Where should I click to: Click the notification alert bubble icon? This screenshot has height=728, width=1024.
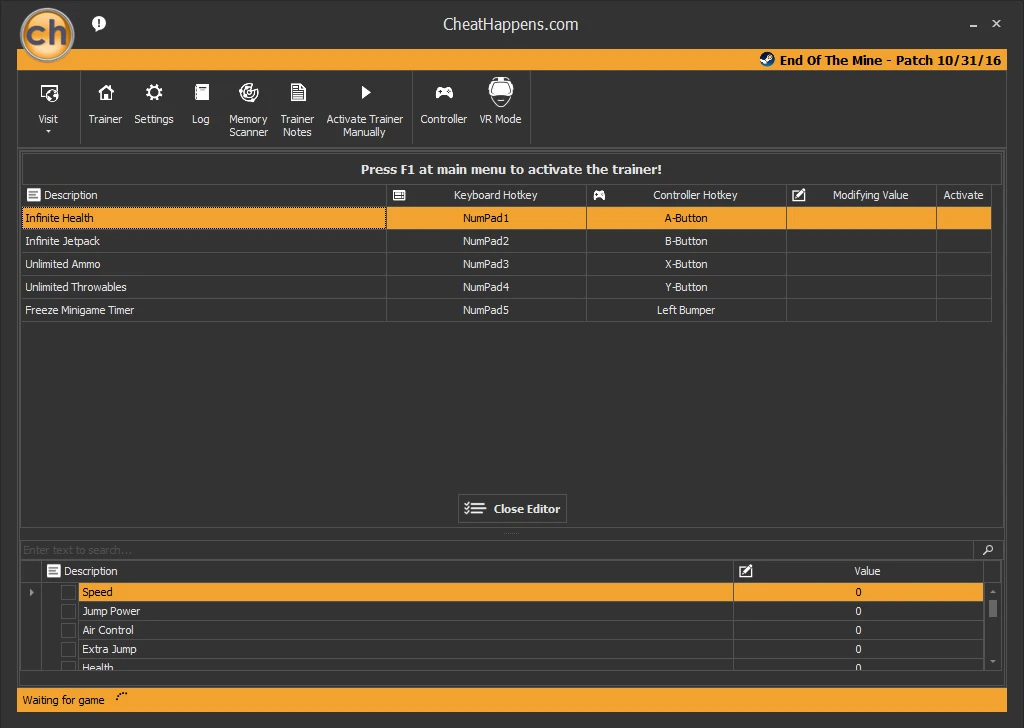pos(99,24)
